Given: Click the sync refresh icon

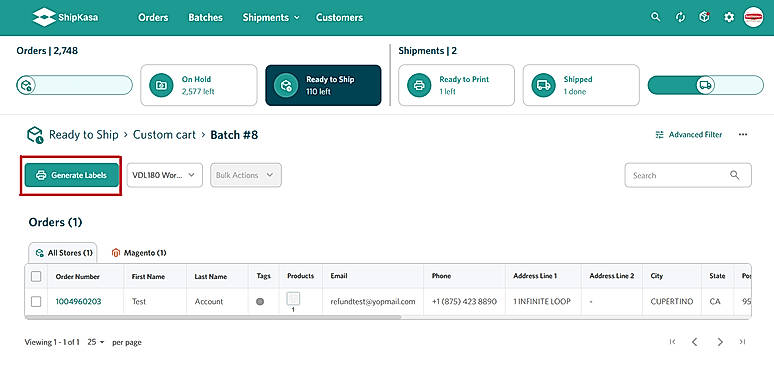Looking at the screenshot, I should point(680,17).
